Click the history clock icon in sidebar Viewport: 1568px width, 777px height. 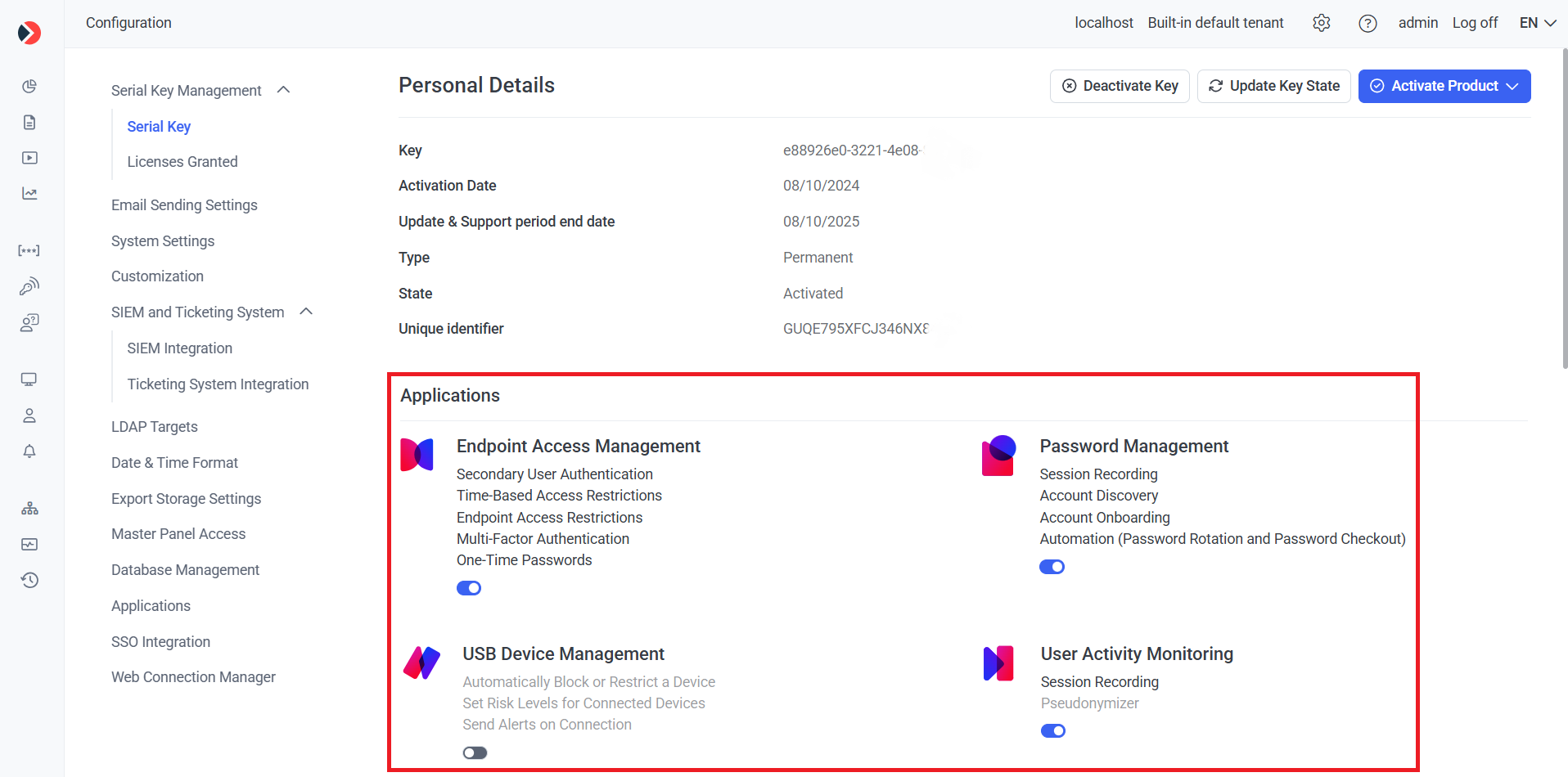29,580
